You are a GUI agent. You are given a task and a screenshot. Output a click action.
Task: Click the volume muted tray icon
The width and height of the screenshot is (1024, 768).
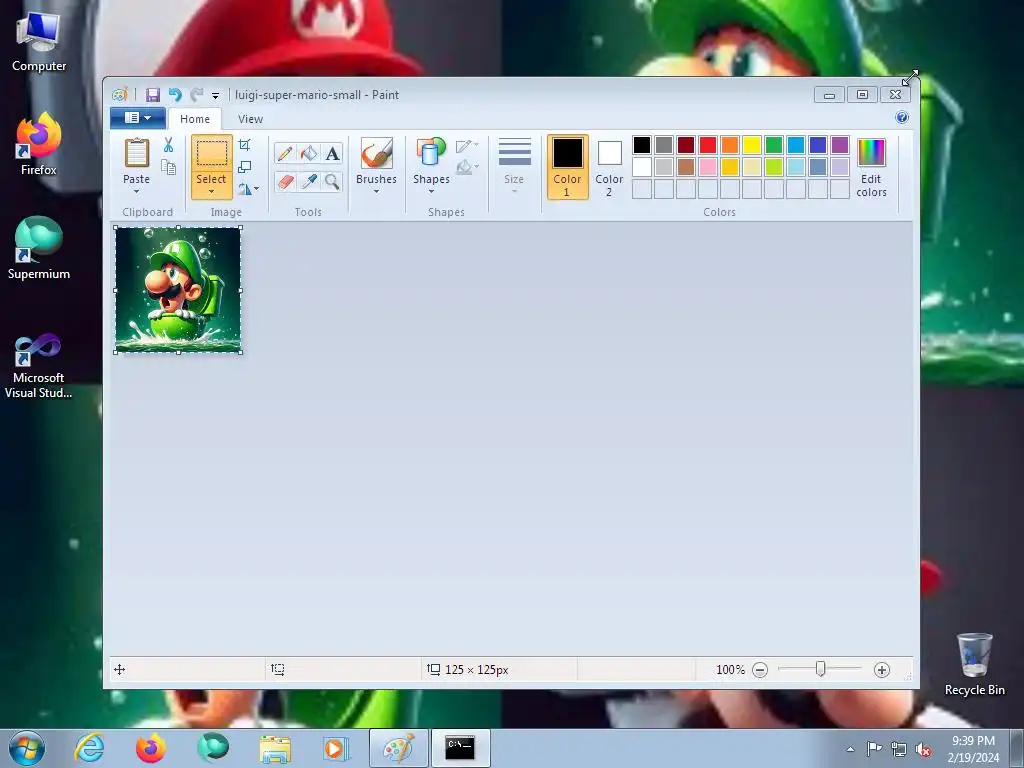tap(923, 749)
